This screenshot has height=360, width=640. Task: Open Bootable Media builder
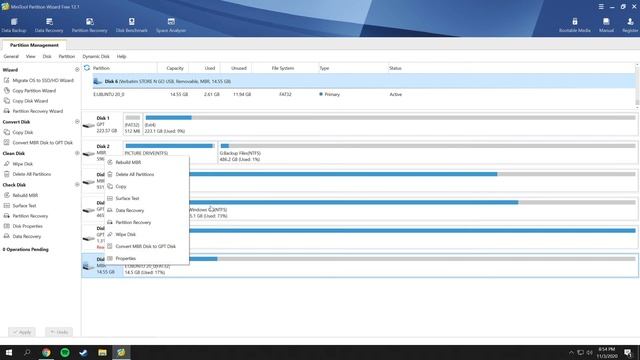pos(575,25)
